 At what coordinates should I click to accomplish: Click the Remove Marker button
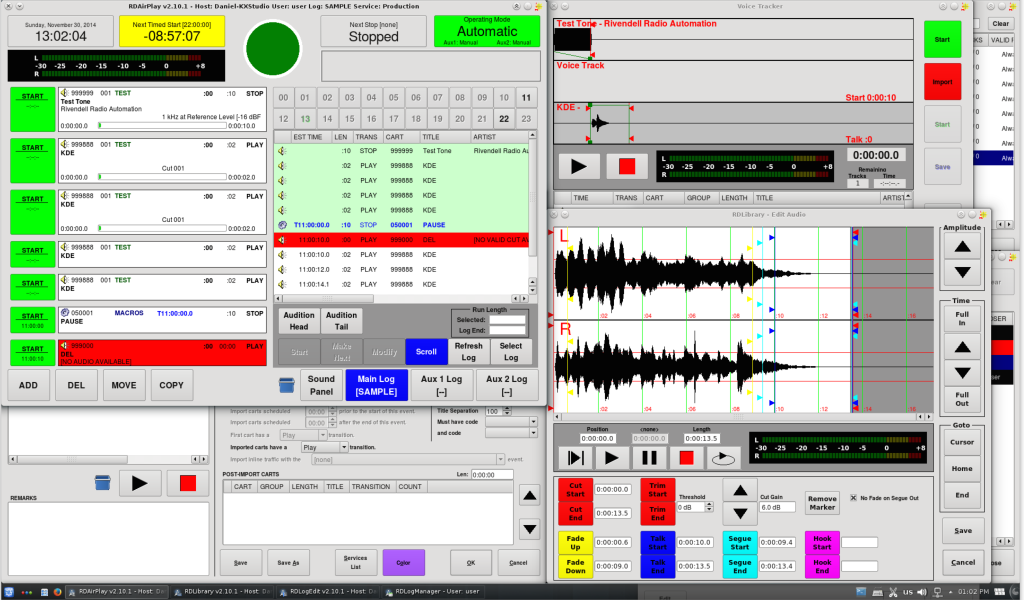(x=822, y=503)
